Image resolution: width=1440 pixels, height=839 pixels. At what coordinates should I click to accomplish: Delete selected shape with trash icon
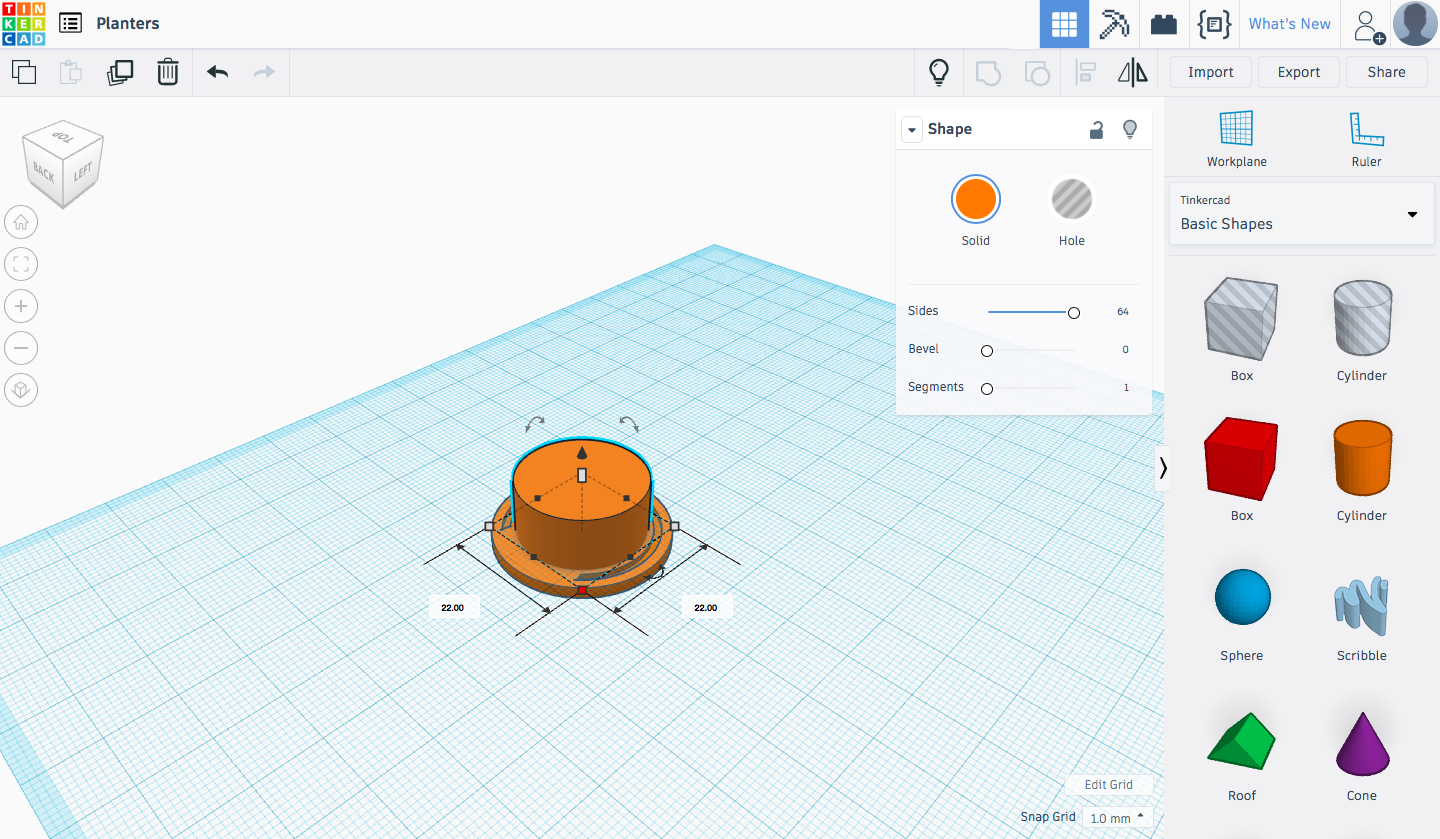(x=168, y=72)
